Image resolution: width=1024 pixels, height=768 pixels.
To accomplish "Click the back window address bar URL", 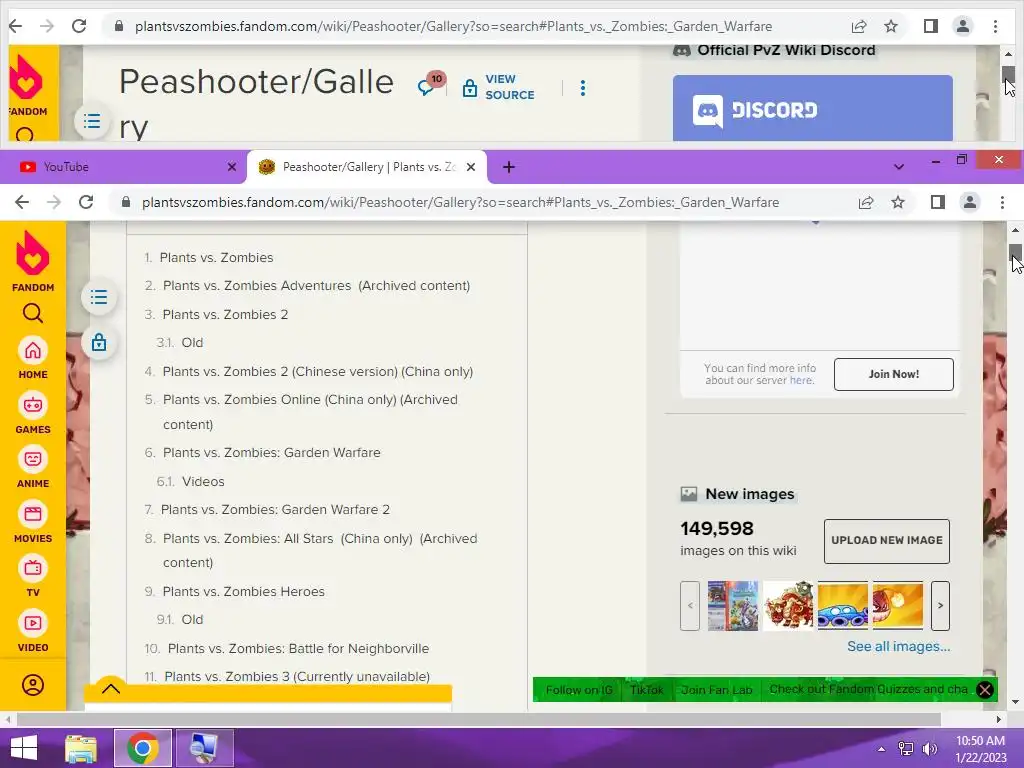I will [x=453, y=26].
